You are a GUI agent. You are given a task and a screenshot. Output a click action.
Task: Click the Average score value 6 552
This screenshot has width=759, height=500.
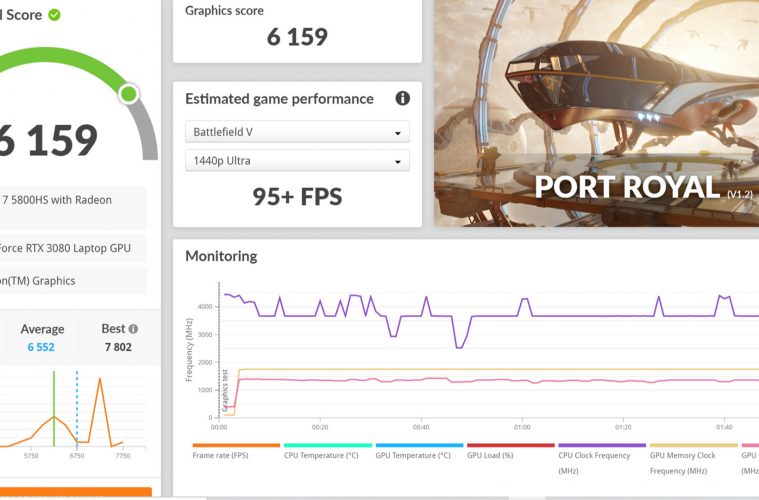click(41, 347)
